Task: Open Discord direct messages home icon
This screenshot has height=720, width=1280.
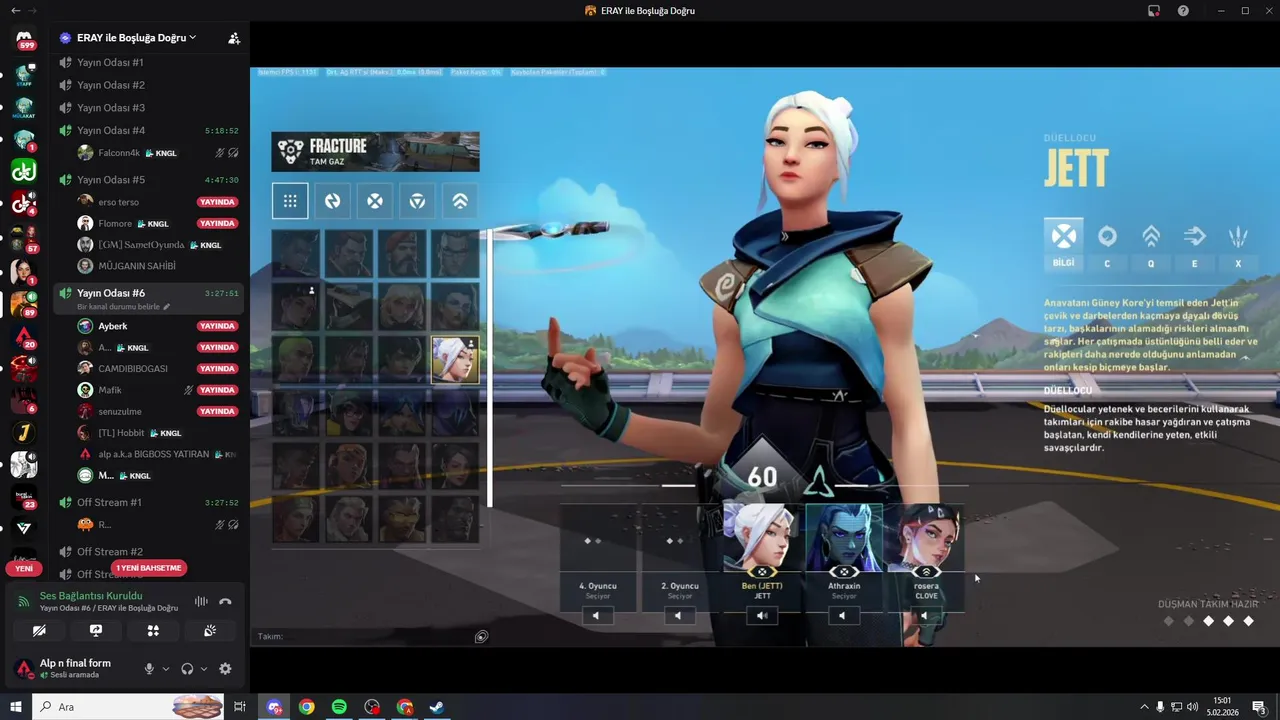Action: click(x=24, y=38)
